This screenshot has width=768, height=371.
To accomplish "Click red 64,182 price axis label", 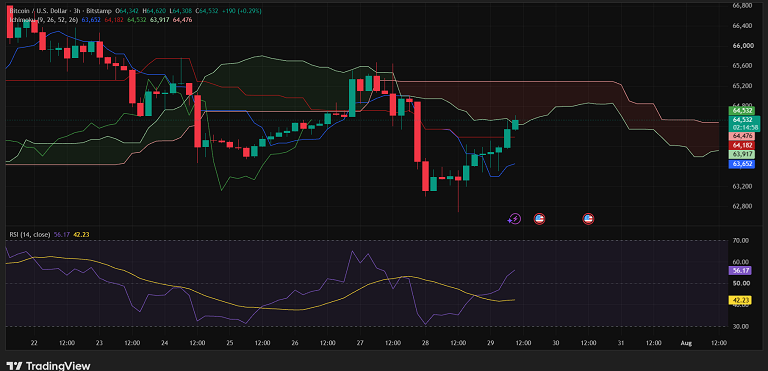I will (x=742, y=145).
